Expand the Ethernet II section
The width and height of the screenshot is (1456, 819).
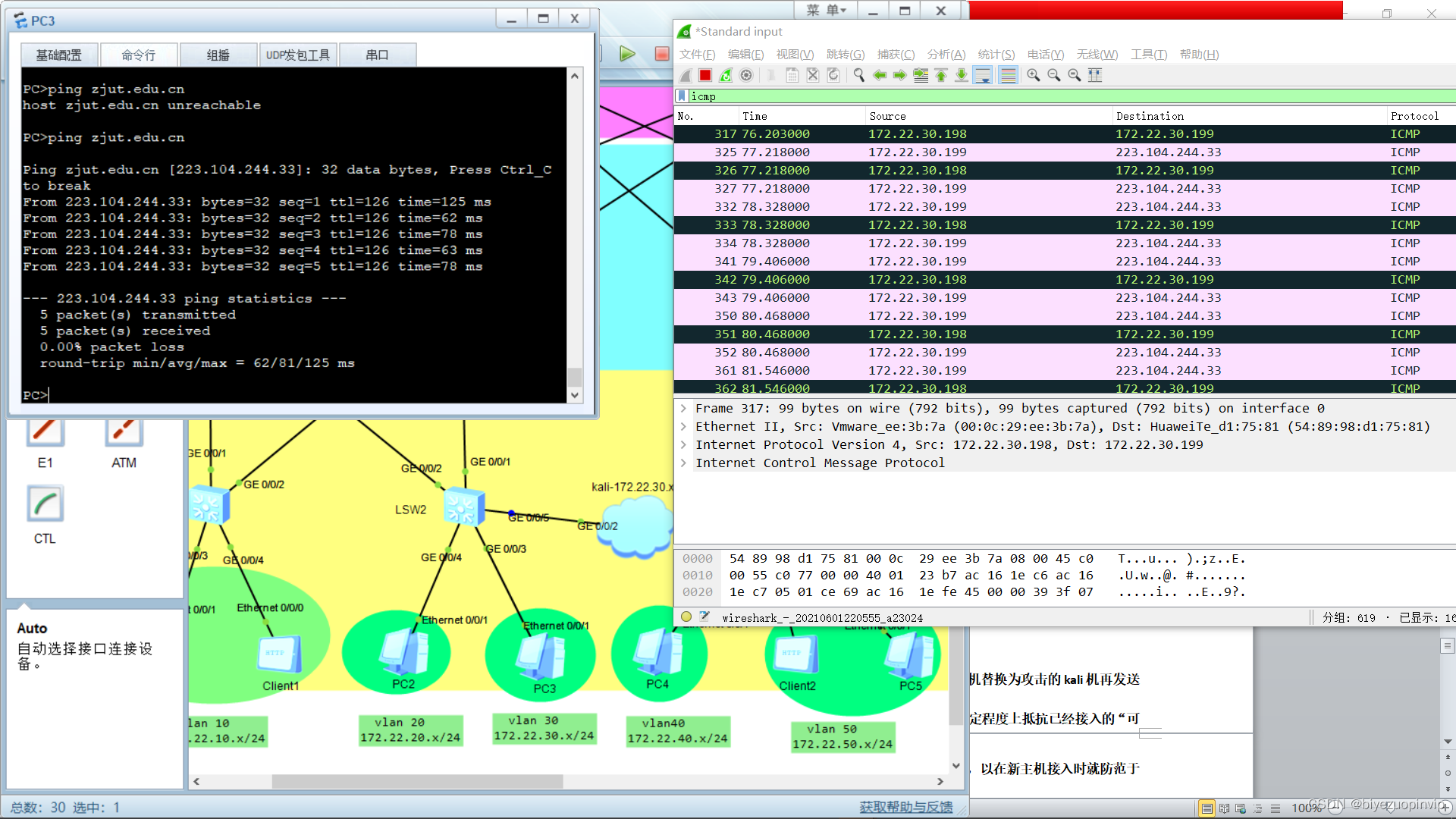(683, 427)
